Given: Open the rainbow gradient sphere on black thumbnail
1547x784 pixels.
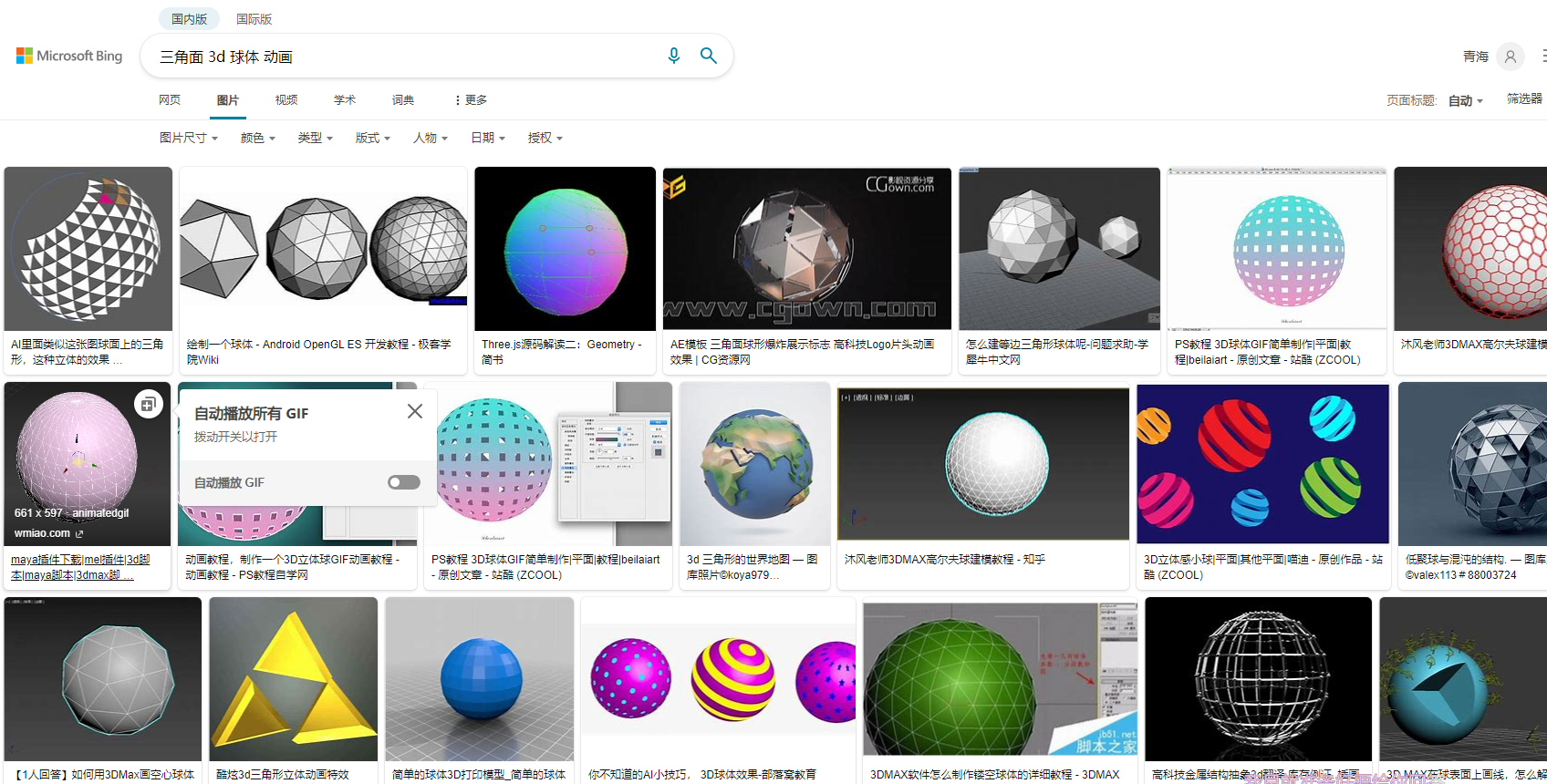Looking at the screenshot, I should pyautogui.click(x=566, y=249).
